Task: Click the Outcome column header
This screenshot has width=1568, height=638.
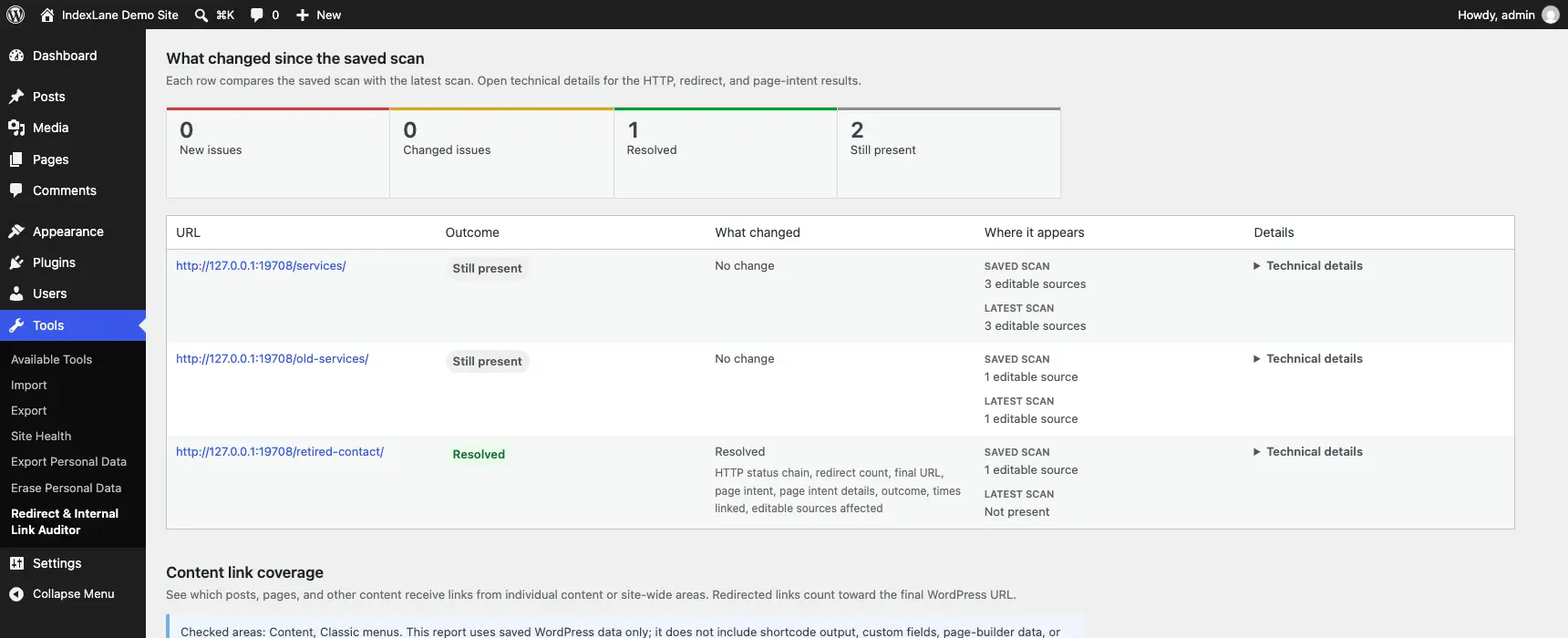Action: [472, 232]
